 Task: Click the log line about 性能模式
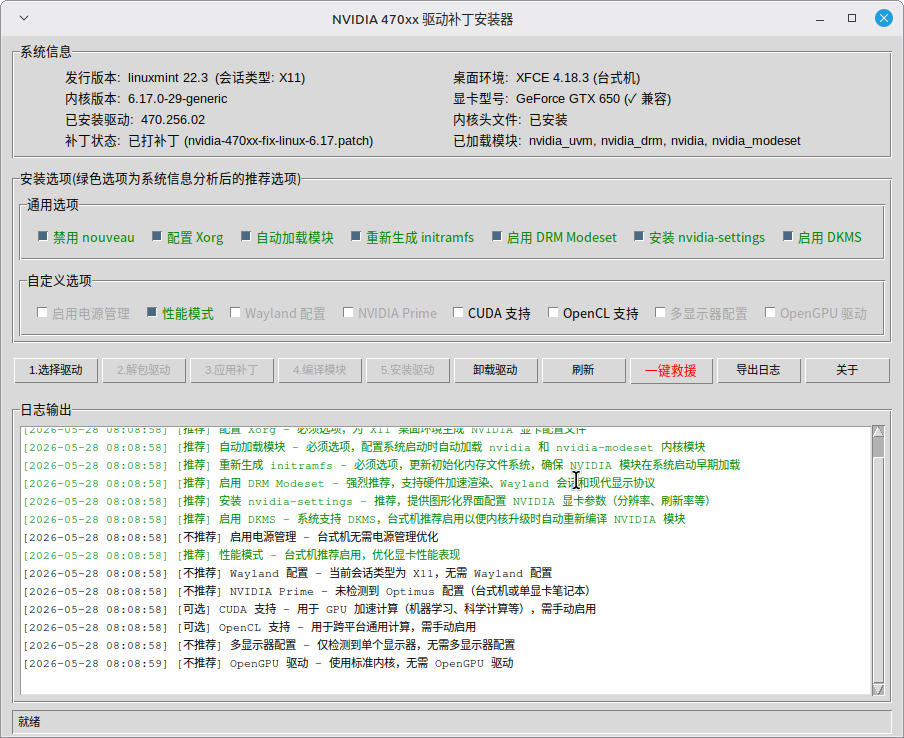point(242,555)
